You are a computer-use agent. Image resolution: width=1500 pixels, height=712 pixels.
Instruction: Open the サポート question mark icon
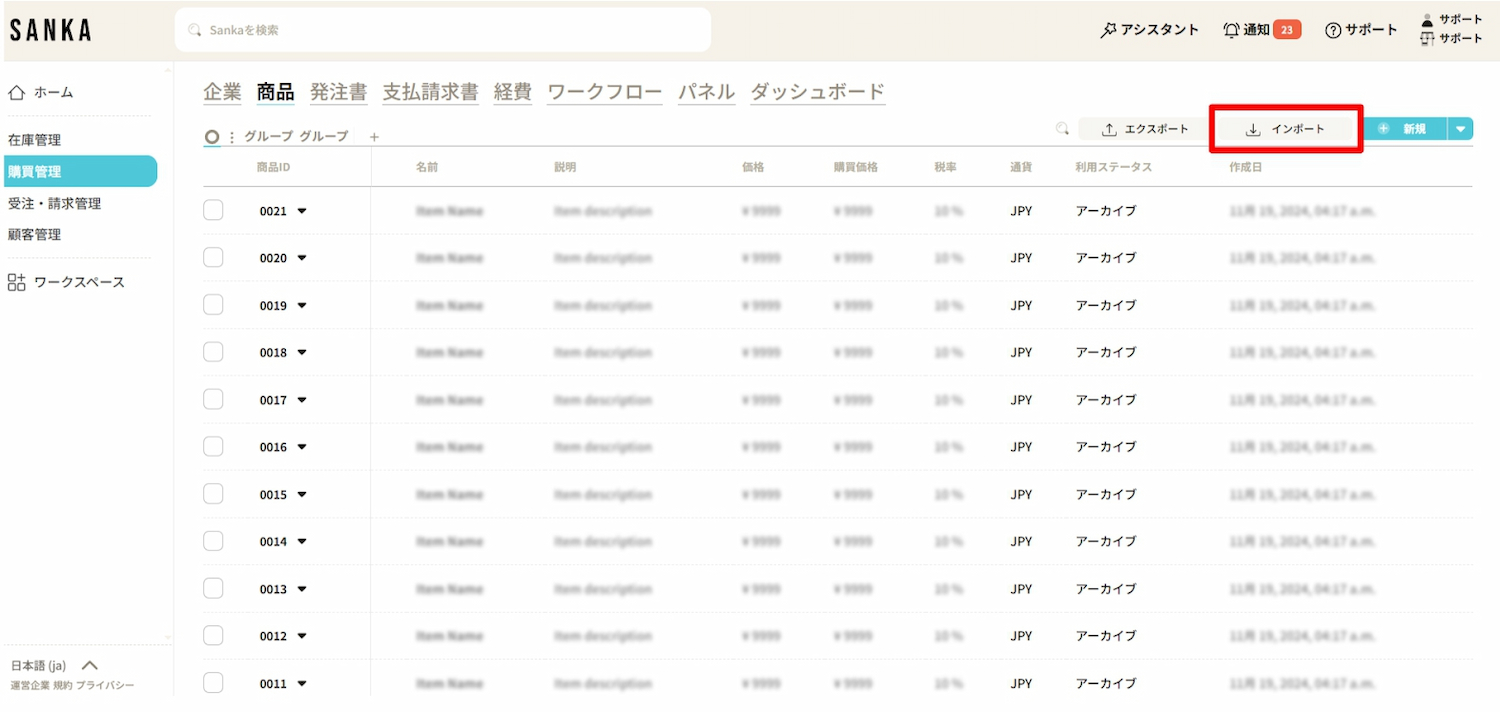pos(1332,30)
